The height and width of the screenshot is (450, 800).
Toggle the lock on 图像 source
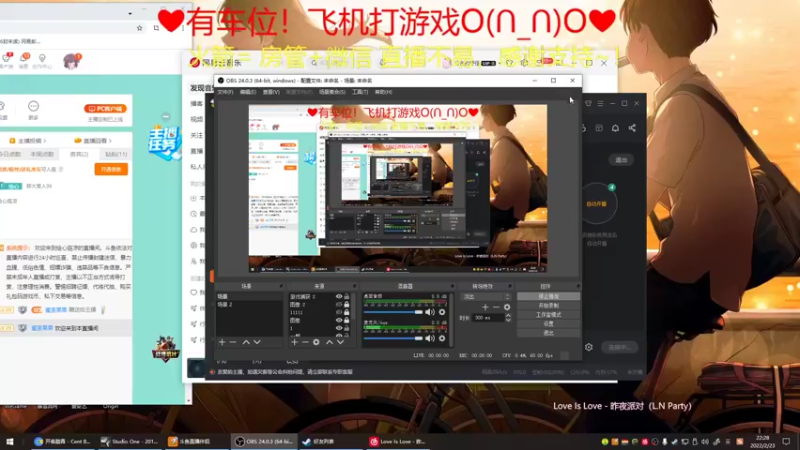[x=347, y=320]
